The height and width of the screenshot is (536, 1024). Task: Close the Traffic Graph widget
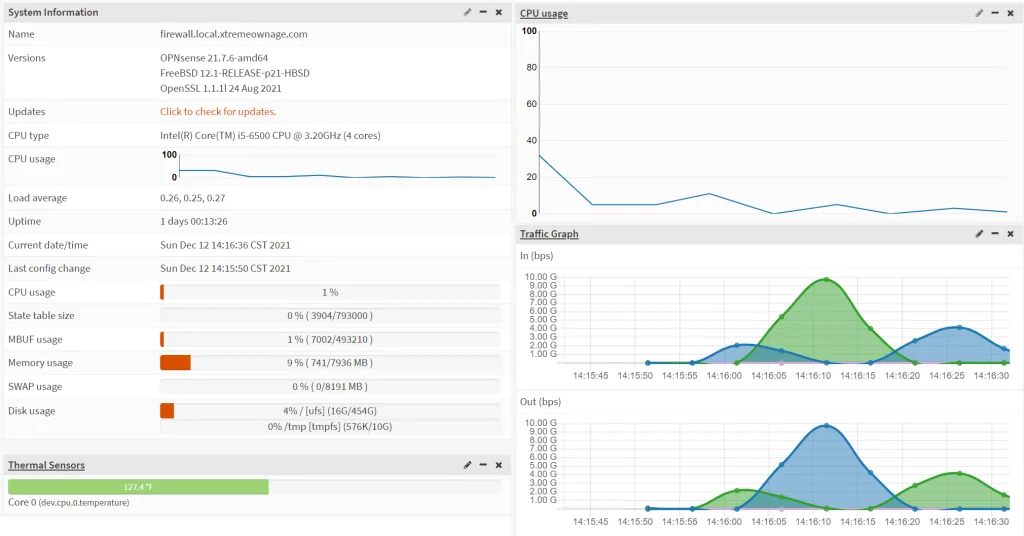1010,234
